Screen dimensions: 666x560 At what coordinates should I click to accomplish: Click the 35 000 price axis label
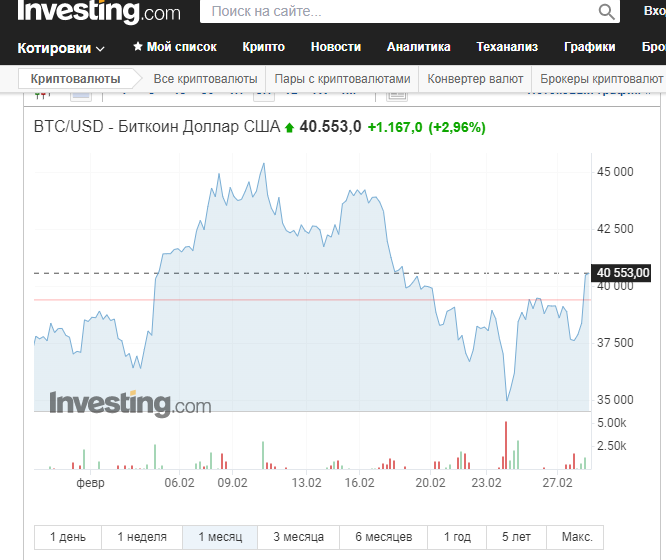(x=615, y=400)
